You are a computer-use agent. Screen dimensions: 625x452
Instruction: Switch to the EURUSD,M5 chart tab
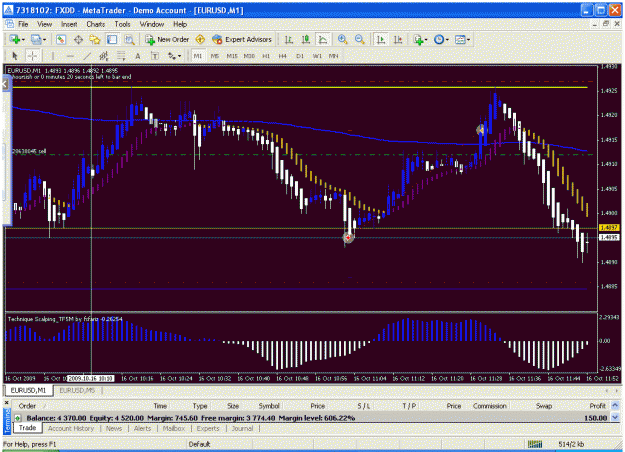pyautogui.click(x=77, y=390)
